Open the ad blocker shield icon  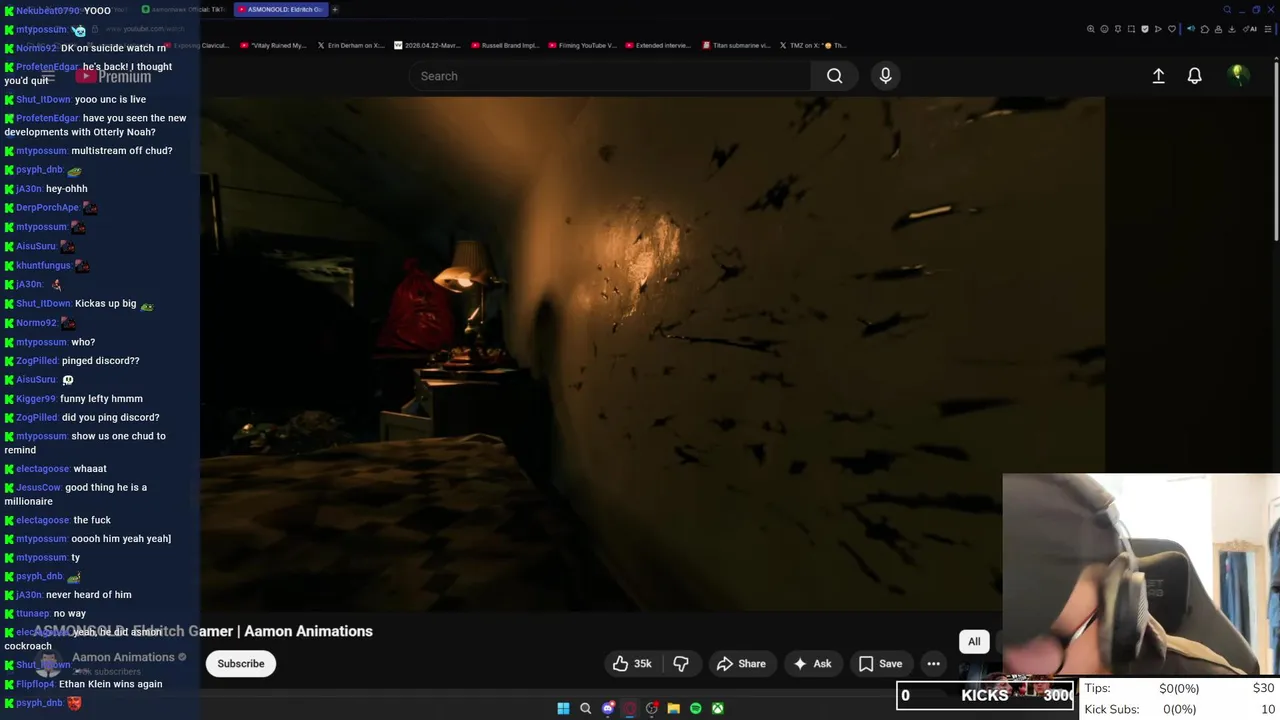[1145, 29]
